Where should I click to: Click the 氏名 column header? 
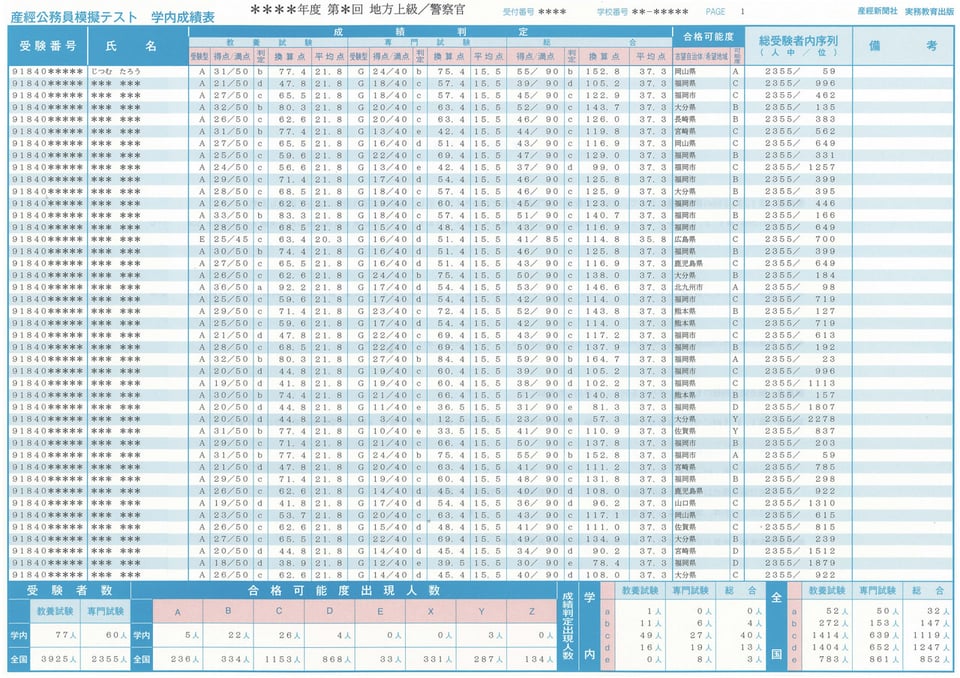[x=137, y=46]
